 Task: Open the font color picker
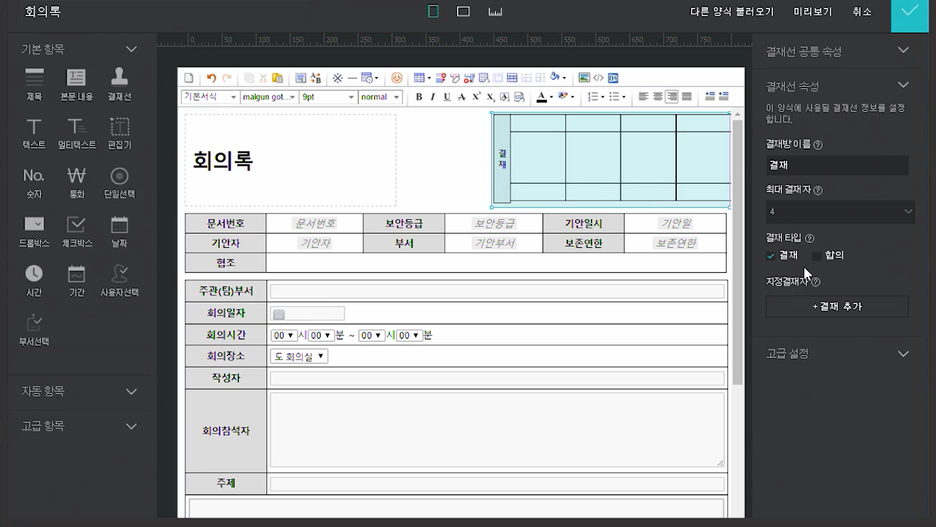click(544, 97)
